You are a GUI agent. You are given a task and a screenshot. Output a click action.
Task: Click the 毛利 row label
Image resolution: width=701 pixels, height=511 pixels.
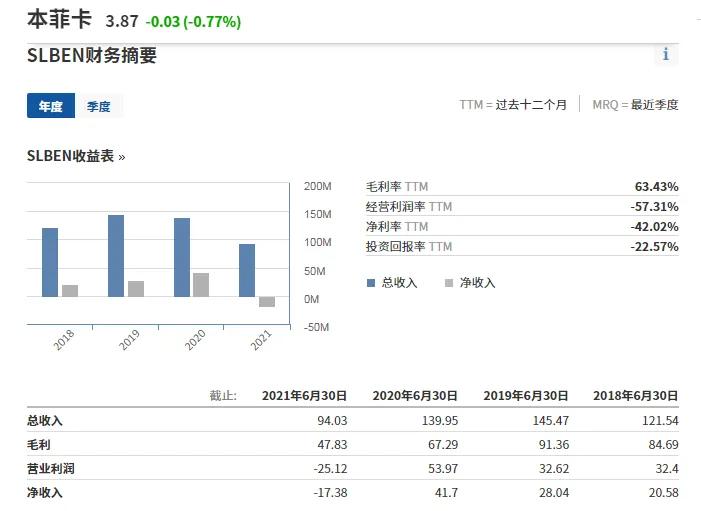tap(38, 445)
